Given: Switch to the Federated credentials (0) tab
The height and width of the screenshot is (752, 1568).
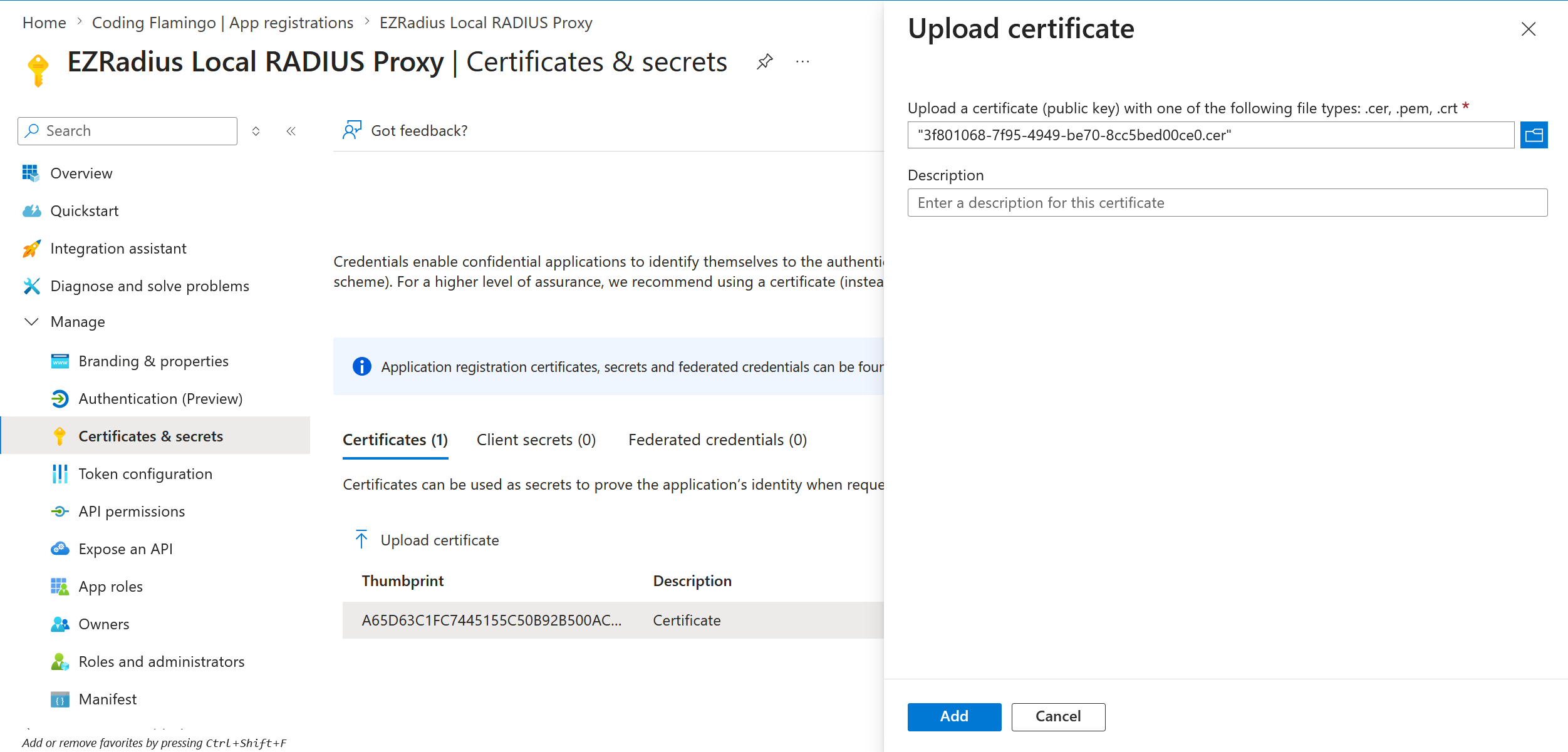Looking at the screenshot, I should (x=718, y=440).
